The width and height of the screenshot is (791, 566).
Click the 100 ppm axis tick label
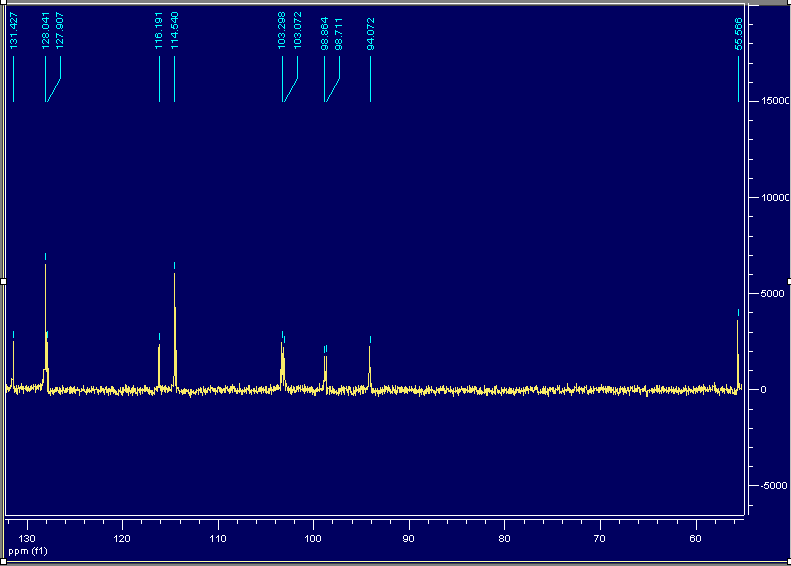pyautogui.click(x=313, y=539)
